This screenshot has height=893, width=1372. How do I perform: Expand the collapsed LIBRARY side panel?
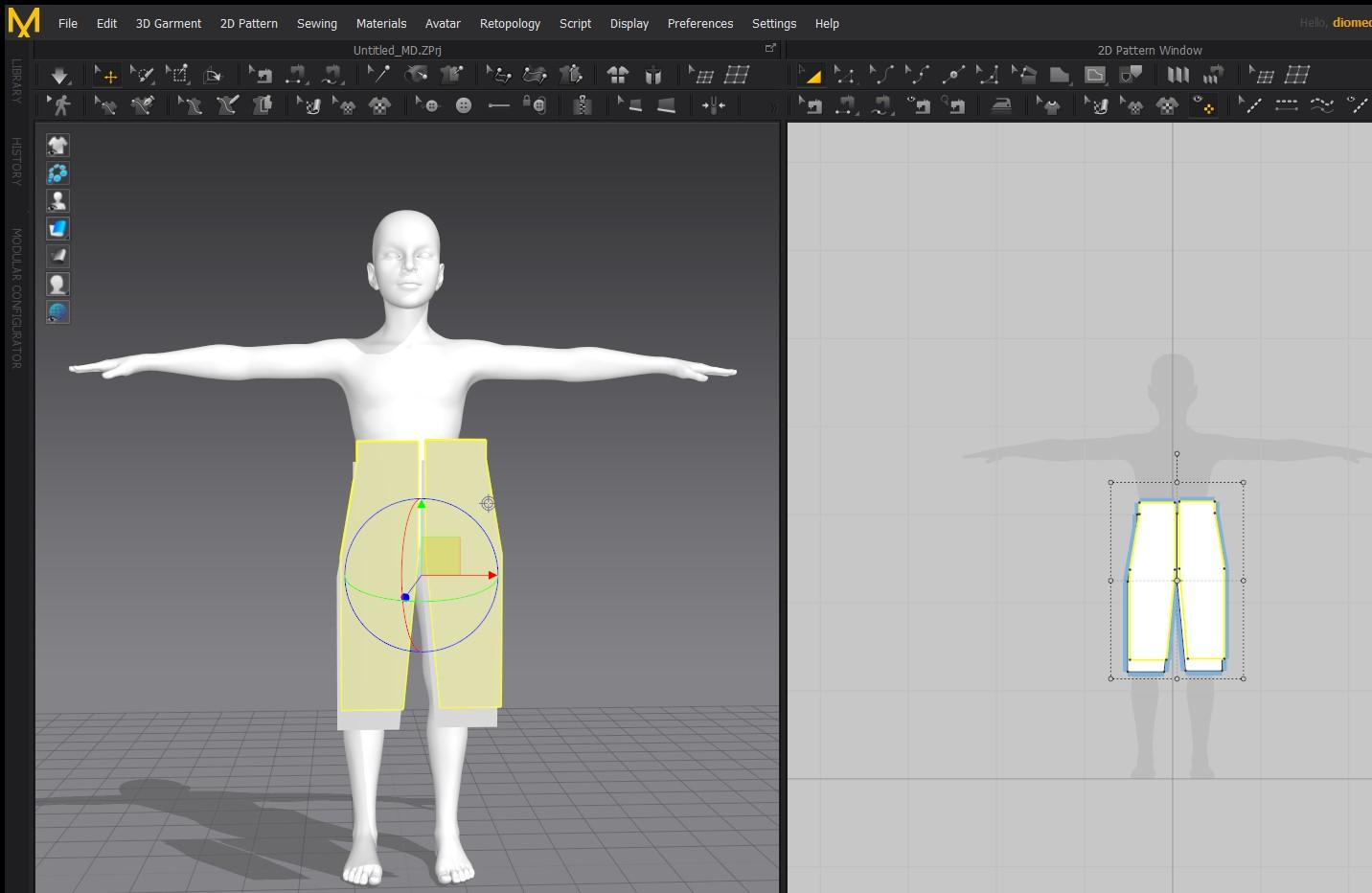point(15,81)
